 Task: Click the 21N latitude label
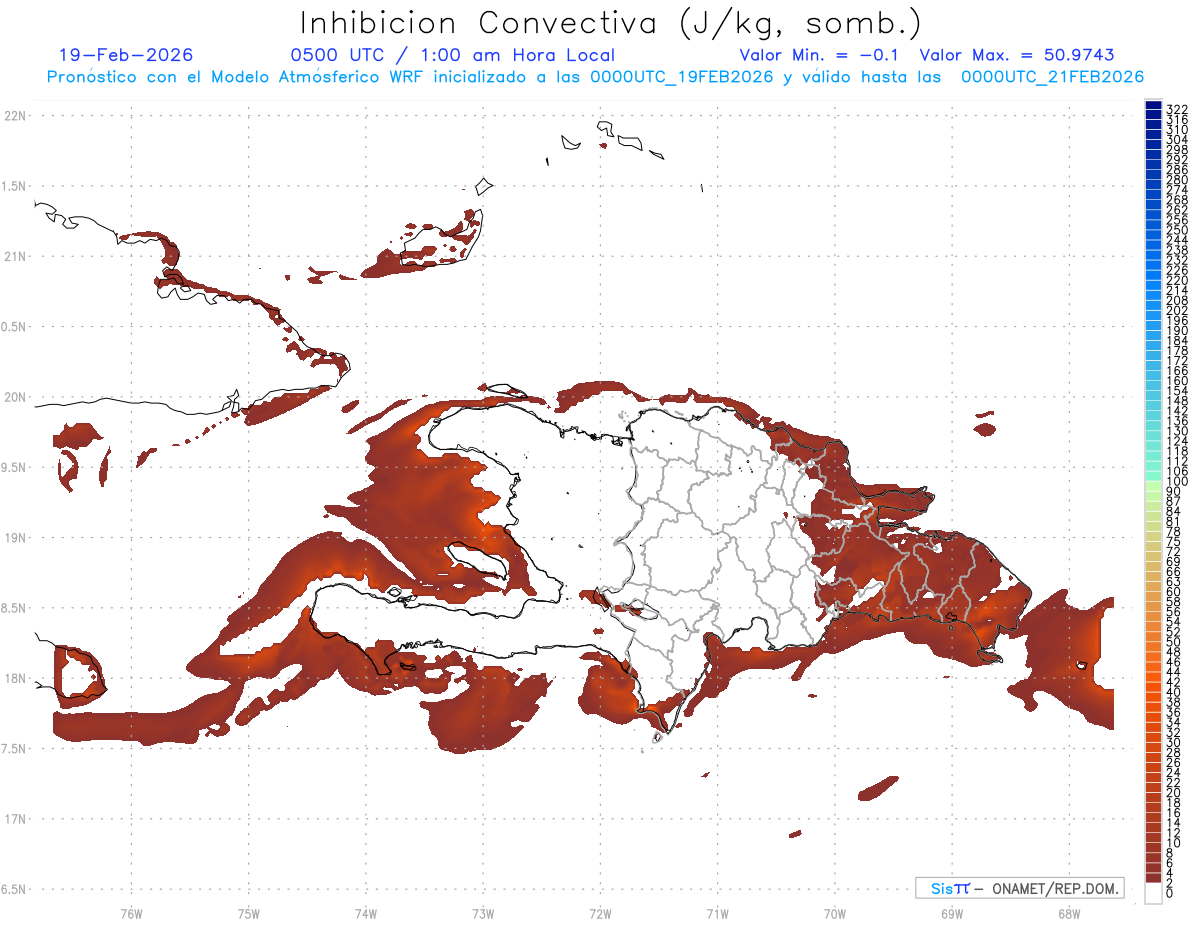coord(15,256)
